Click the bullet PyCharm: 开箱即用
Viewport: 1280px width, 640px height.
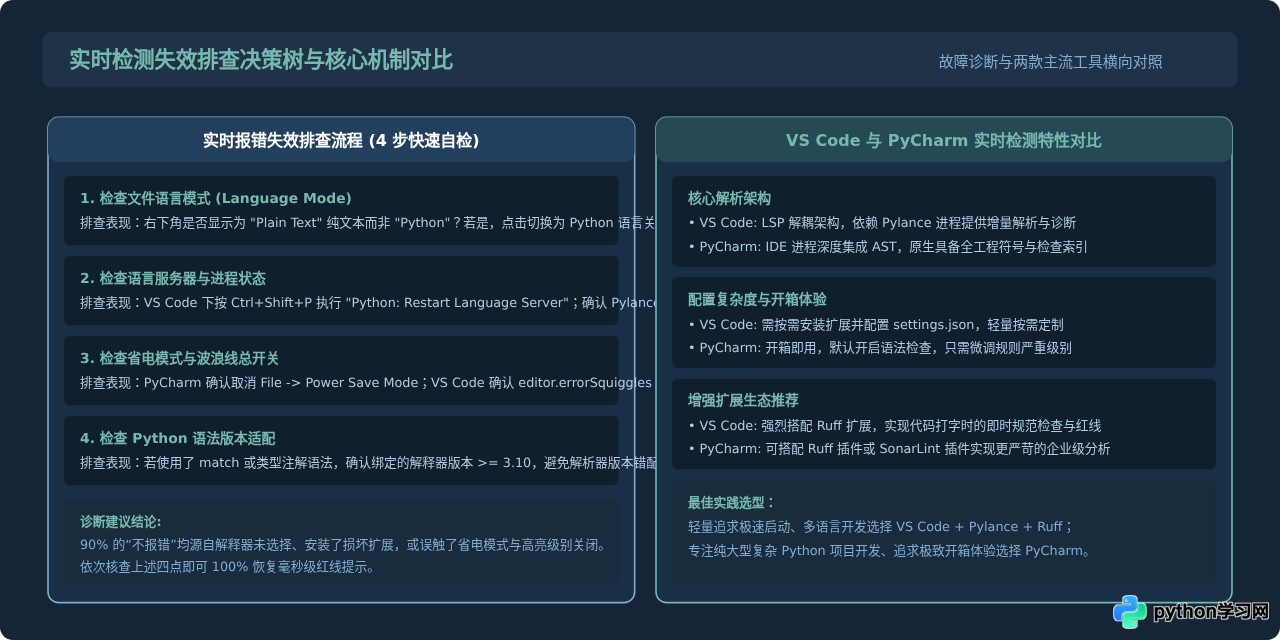(x=880, y=347)
